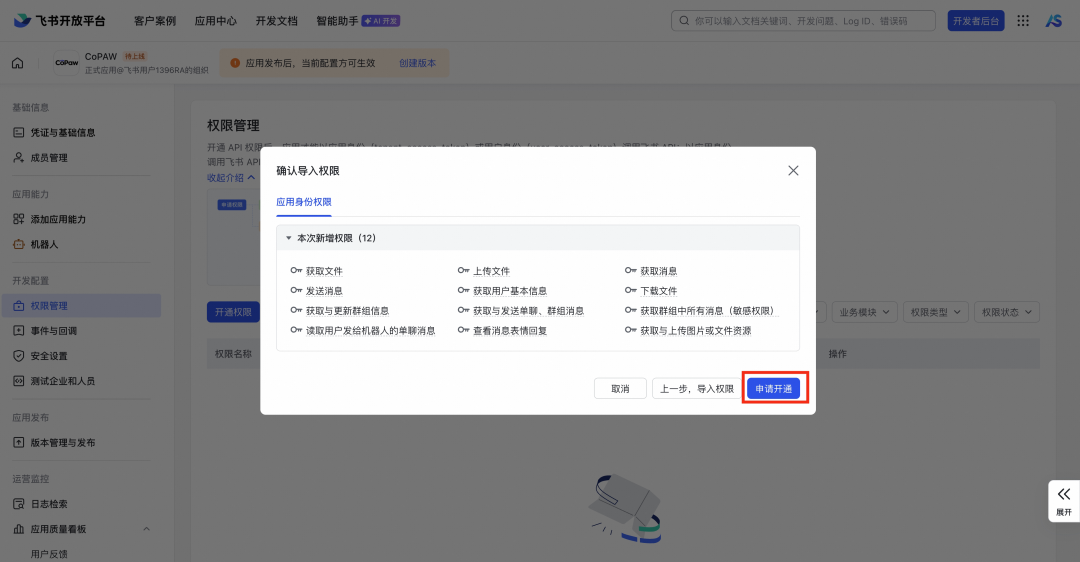This screenshot has height=562, width=1080.
Task: Open the 权限类型 filter dropdown
Action: 935,312
